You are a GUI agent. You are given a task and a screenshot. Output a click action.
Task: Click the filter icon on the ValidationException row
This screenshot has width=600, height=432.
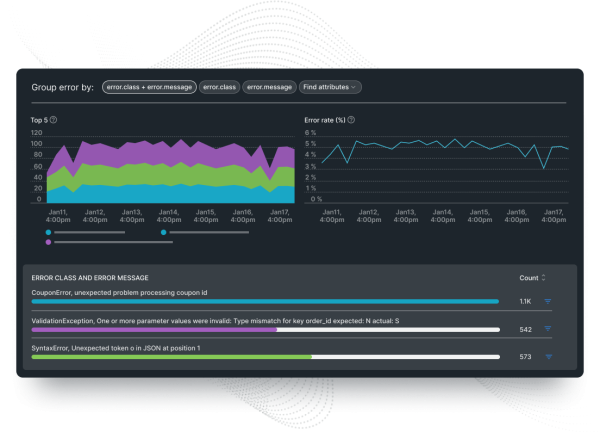(x=548, y=328)
